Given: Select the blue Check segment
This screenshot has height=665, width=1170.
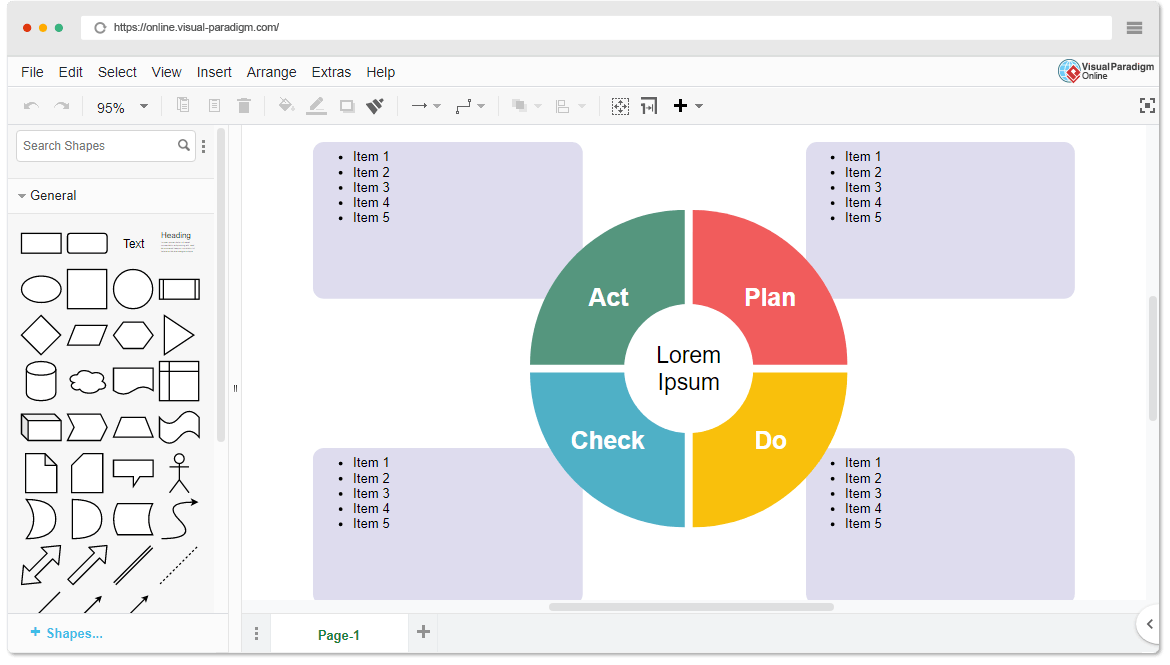Looking at the screenshot, I should [608, 448].
